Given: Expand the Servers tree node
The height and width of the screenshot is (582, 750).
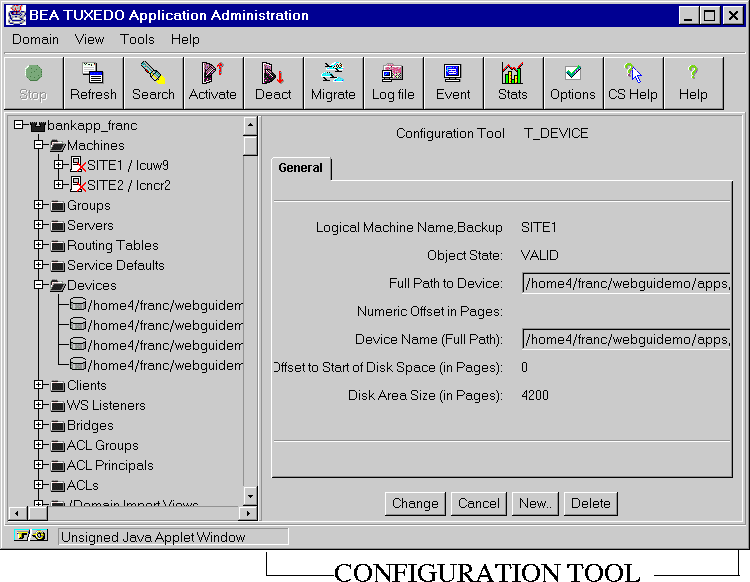Looking at the screenshot, I should [38, 225].
